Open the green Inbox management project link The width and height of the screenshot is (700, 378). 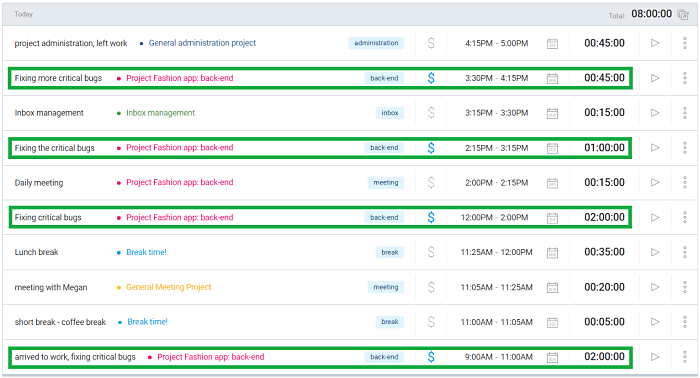pyautogui.click(x=161, y=113)
